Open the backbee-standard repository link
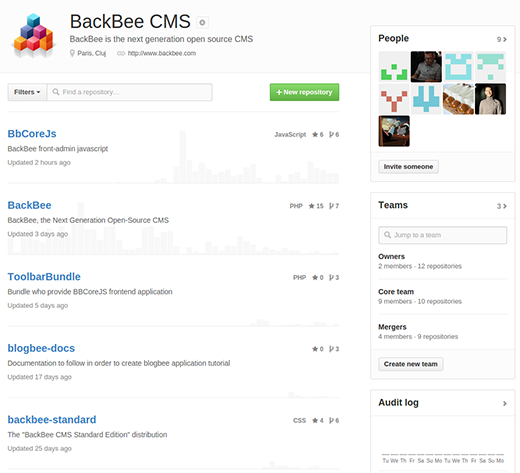 point(52,420)
